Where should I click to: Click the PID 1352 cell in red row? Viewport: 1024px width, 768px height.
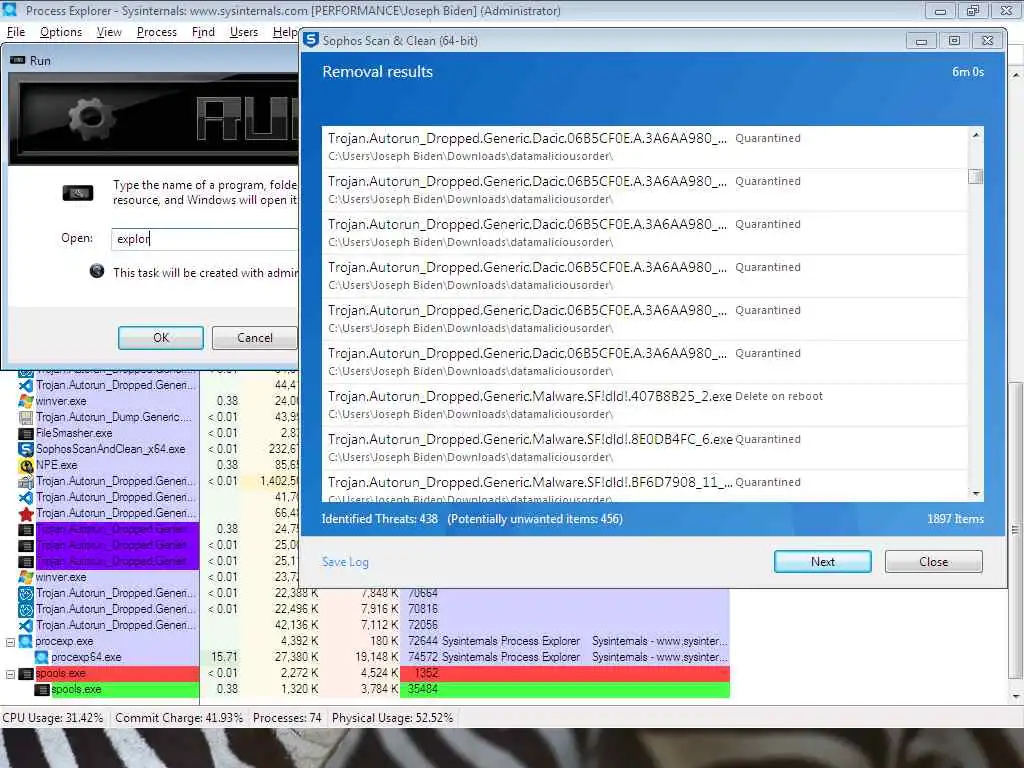tap(426, 673)
